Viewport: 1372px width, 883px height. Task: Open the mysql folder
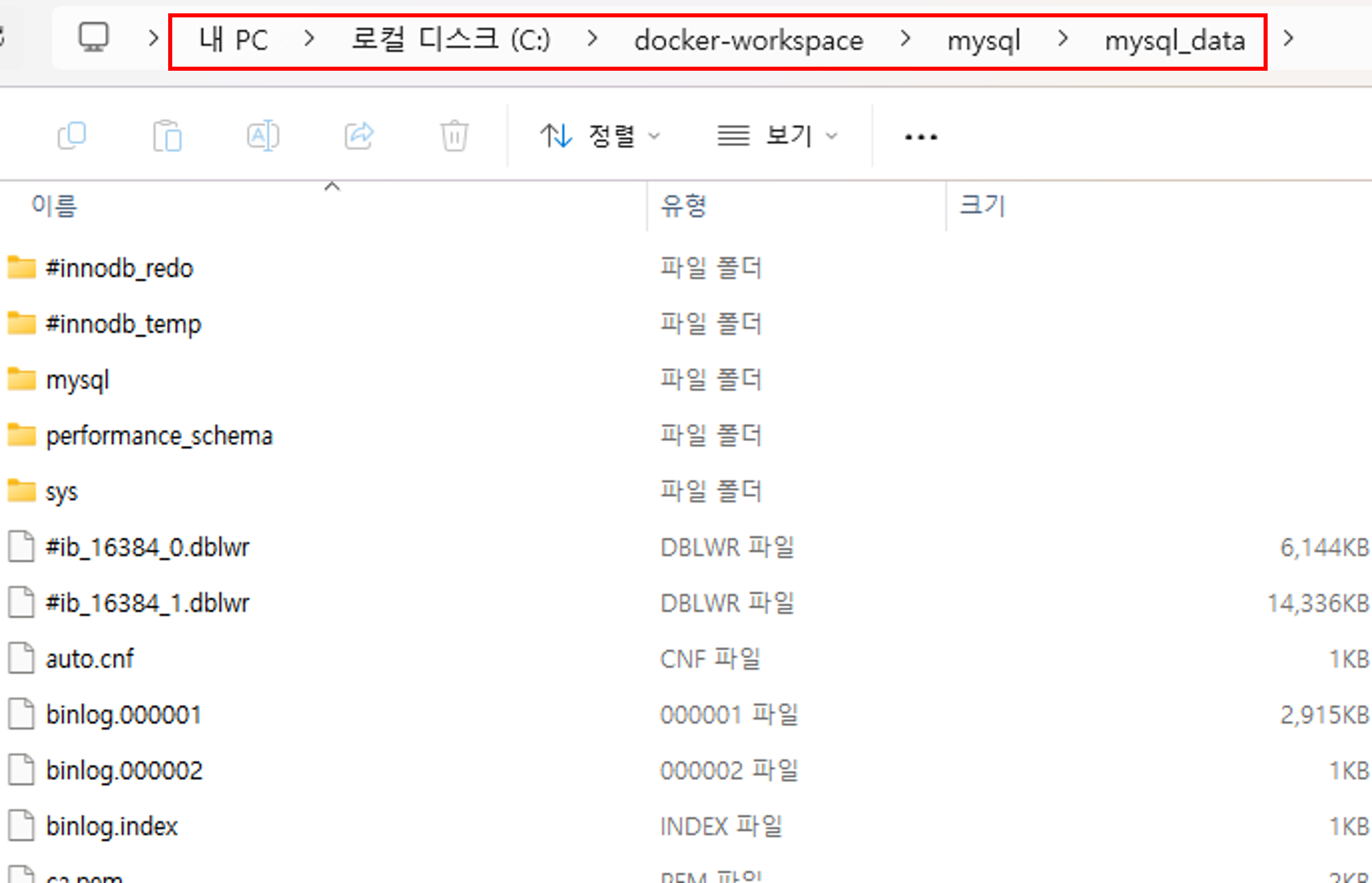click(x=78, y=380)
